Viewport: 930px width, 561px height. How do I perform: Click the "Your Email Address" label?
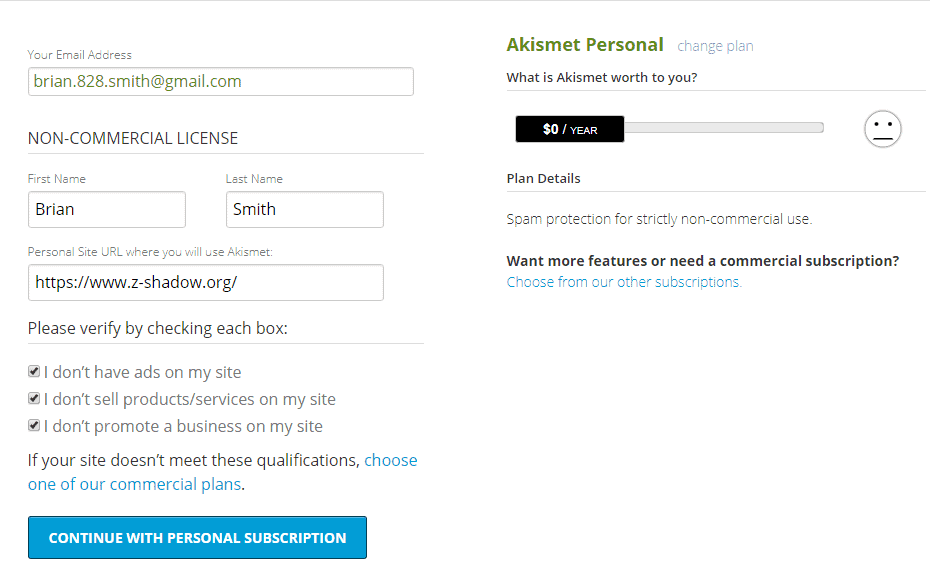click(80, 55)
